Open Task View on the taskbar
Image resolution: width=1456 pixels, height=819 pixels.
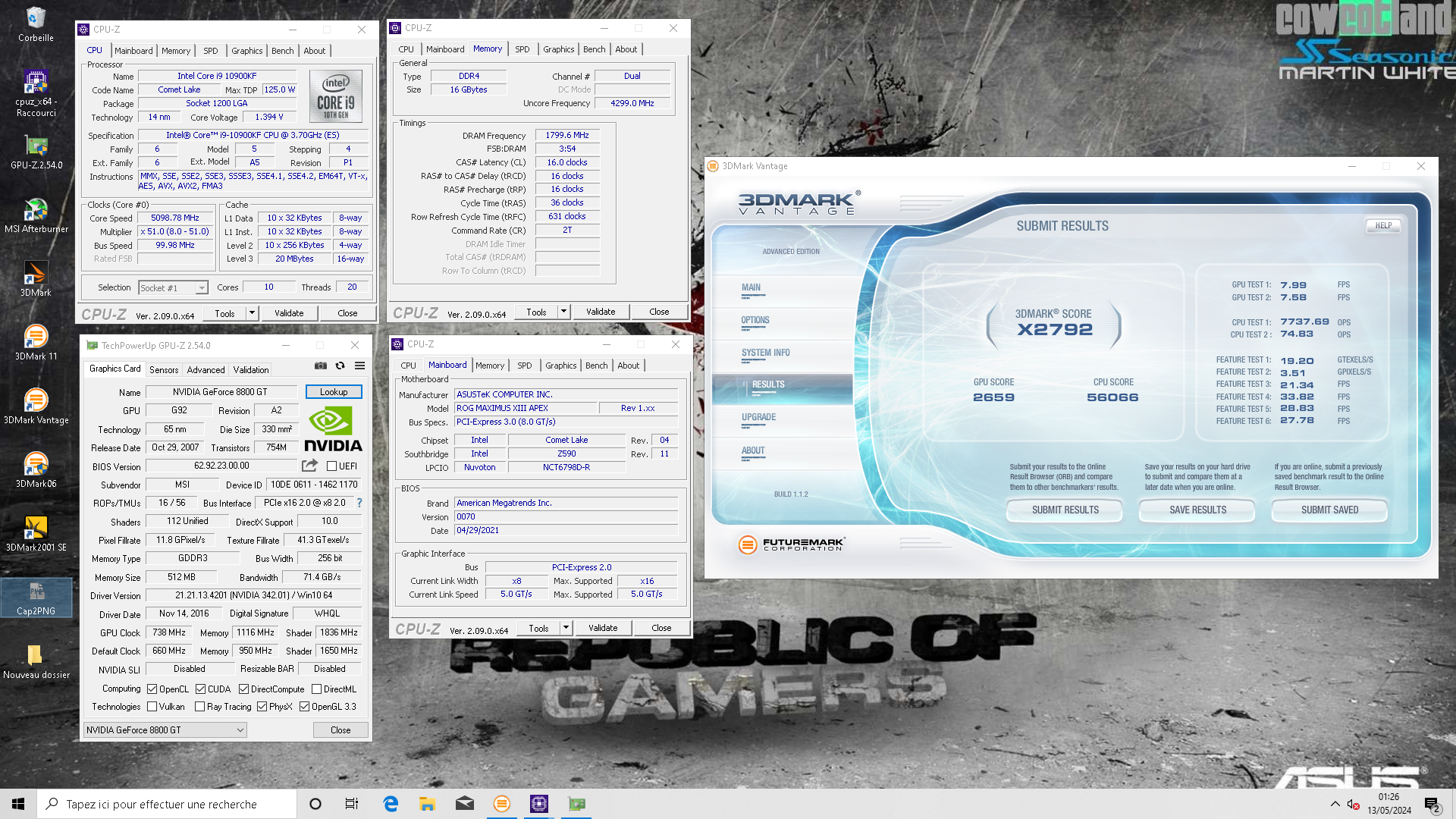pos(352,804)
